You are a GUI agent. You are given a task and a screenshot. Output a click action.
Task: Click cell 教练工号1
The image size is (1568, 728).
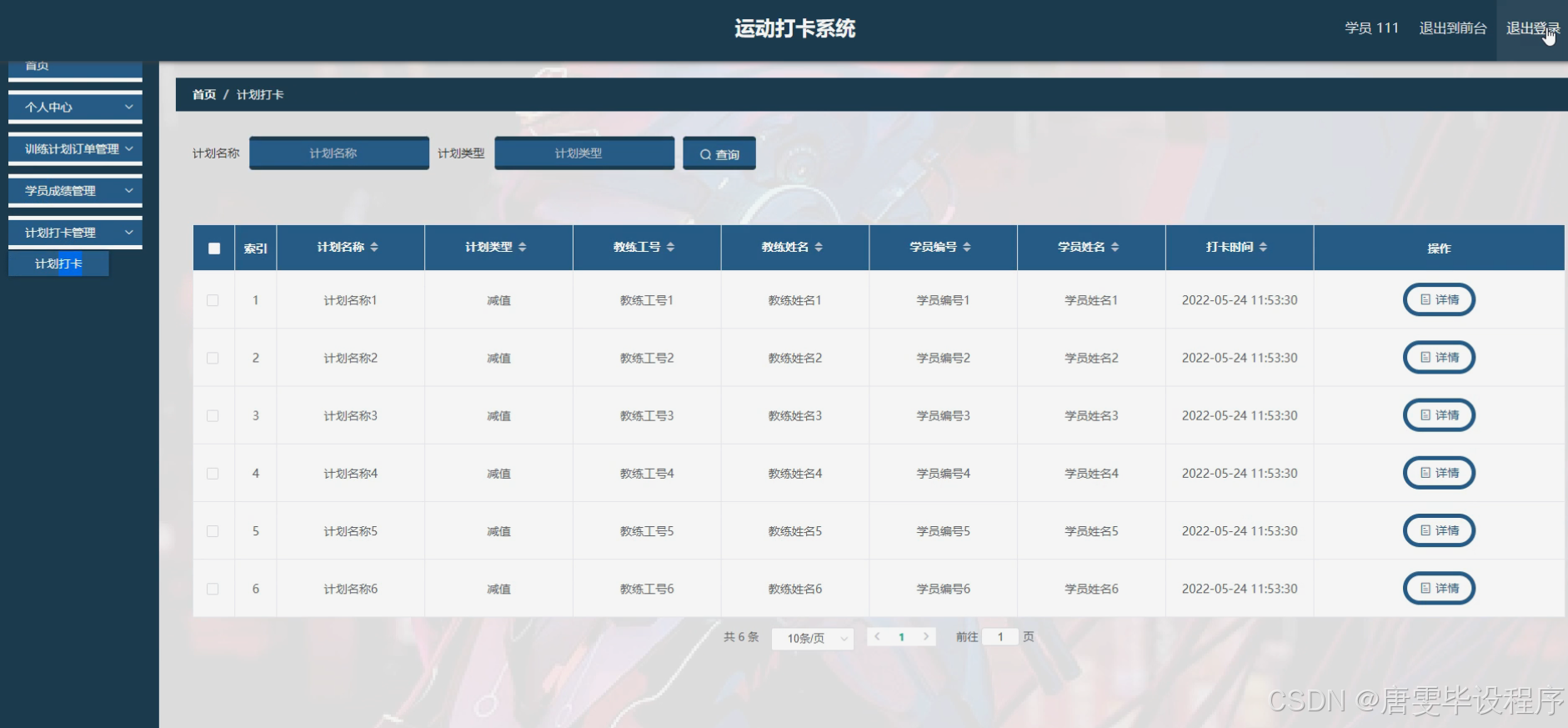647,300
